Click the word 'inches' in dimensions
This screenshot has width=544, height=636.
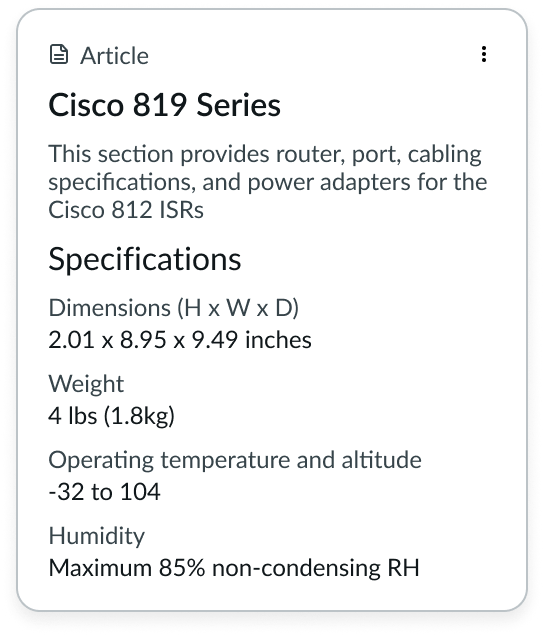point(278,340)
